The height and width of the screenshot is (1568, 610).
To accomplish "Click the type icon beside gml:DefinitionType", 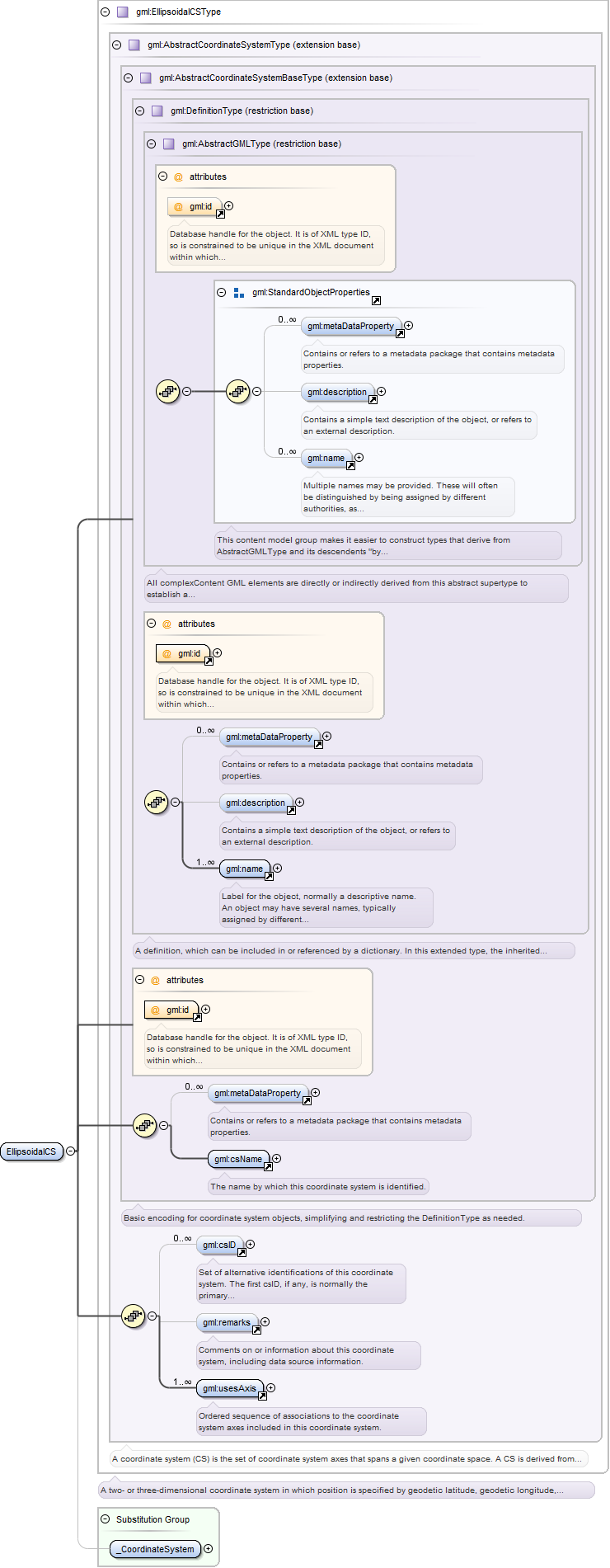I will (157, 111).
